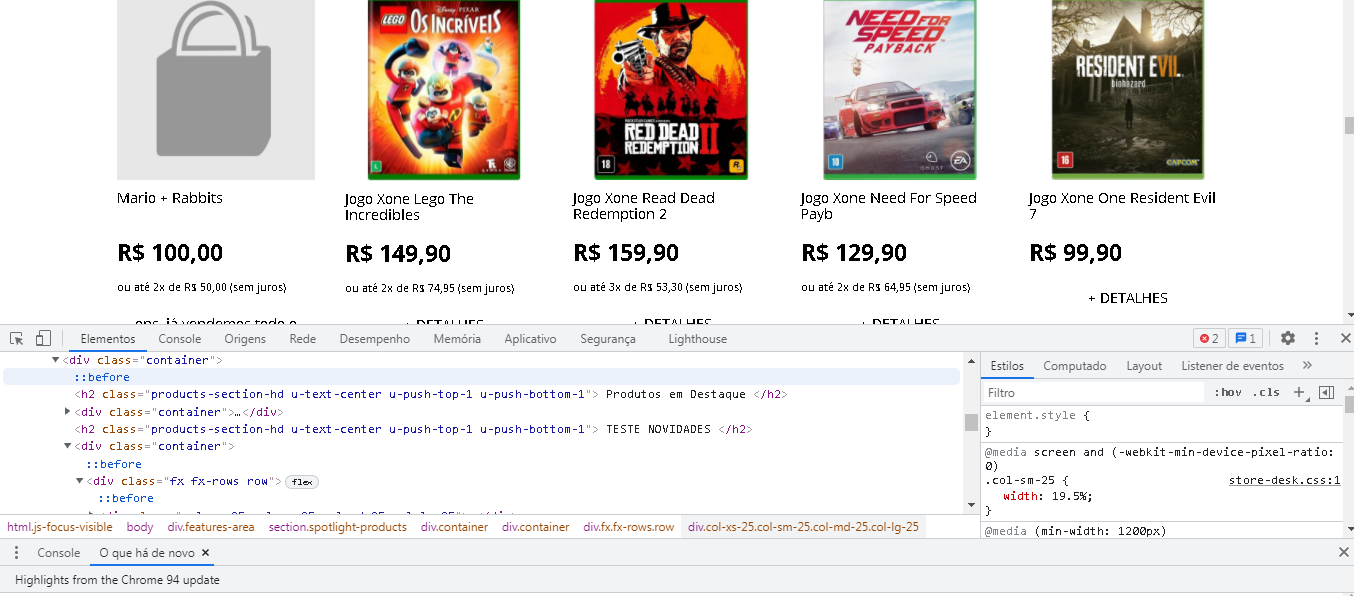Toggle device toolbar emulation icon
1354x596 pixels.
click(43, 339)
